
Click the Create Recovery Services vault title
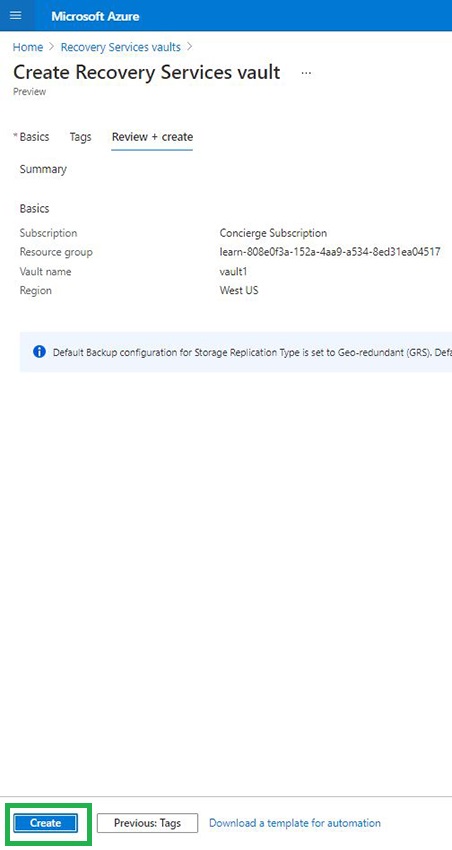(x=147, y=73)
